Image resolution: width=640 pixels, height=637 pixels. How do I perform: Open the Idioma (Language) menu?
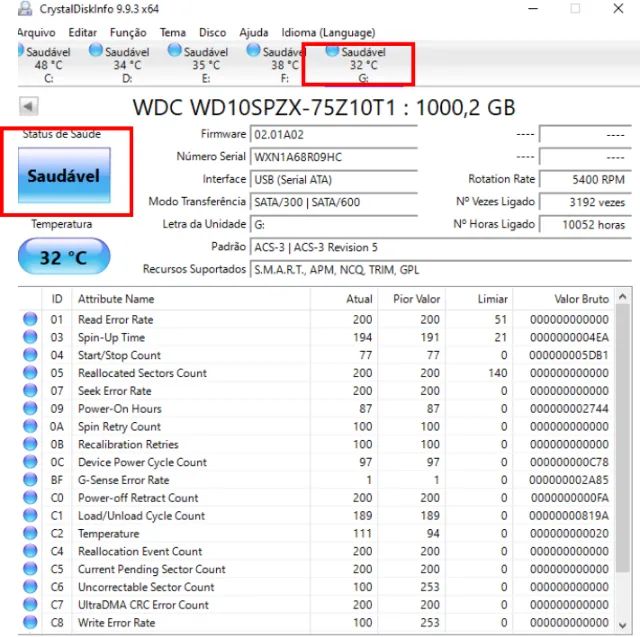point(328,32)
